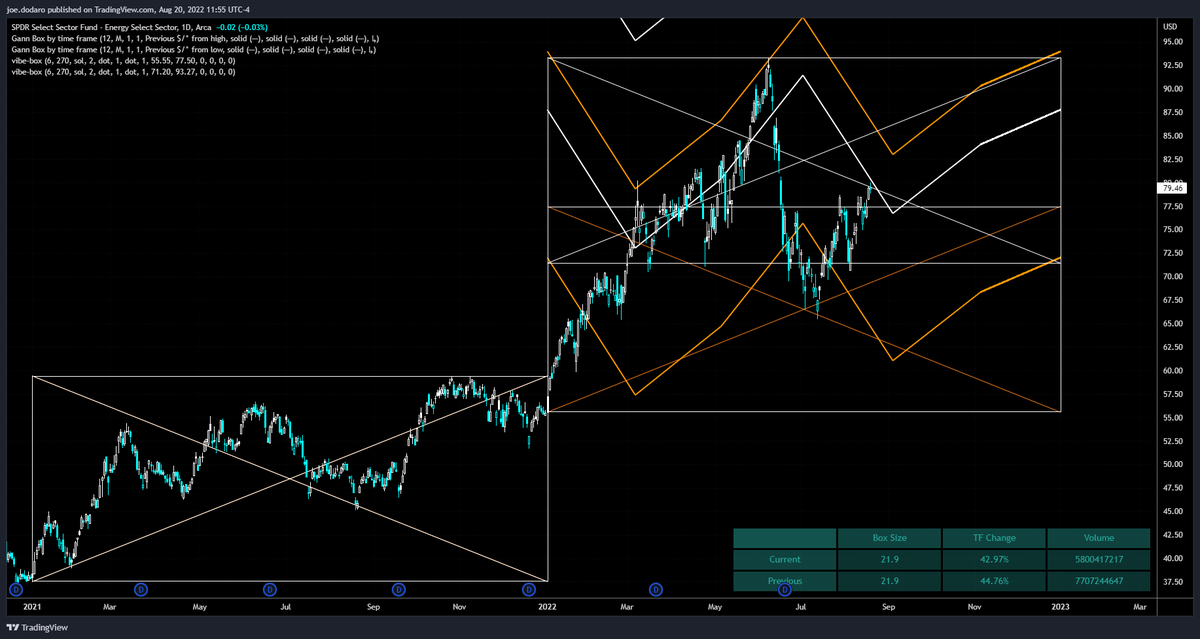Click the 75.00 price axis label
This screenshot has height=639, width=1200.
tap(1172, 230)
